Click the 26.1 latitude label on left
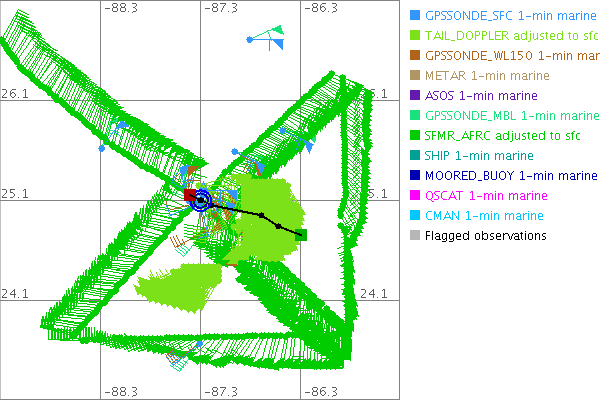 click(x=15, y=94)
